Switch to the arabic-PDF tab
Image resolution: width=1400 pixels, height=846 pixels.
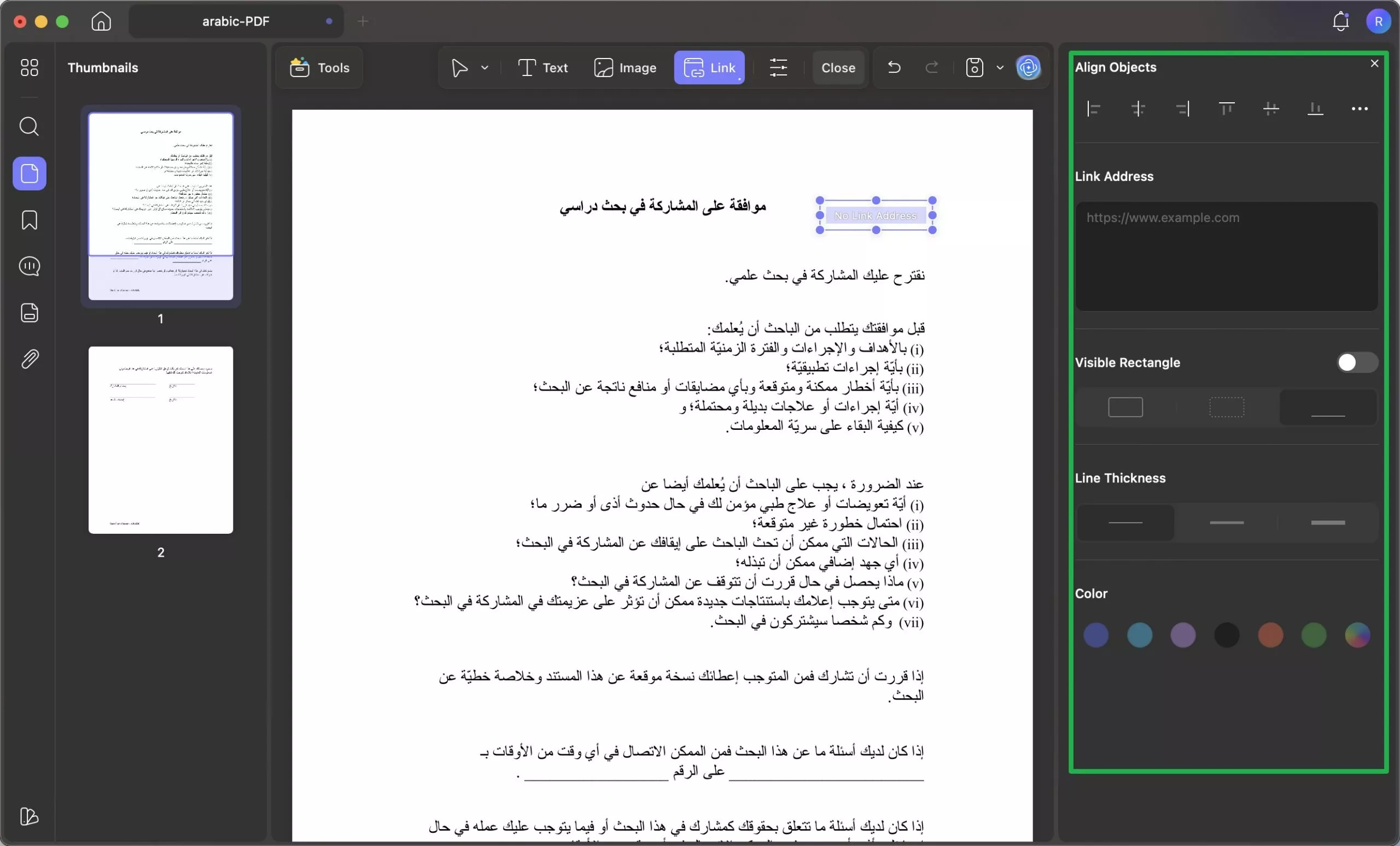[236, 21]
